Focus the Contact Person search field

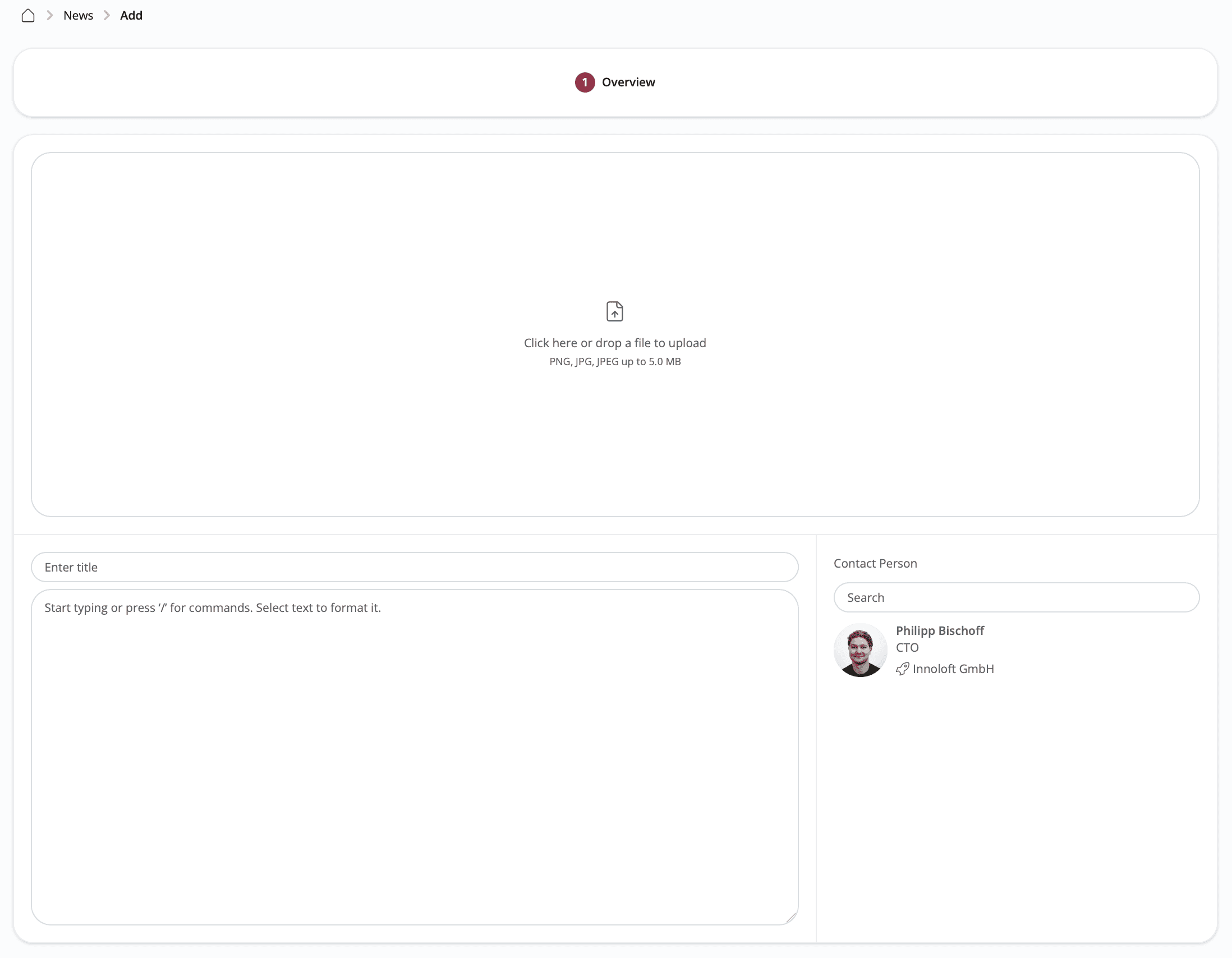pyautogui.click(x=1015, y=598)
